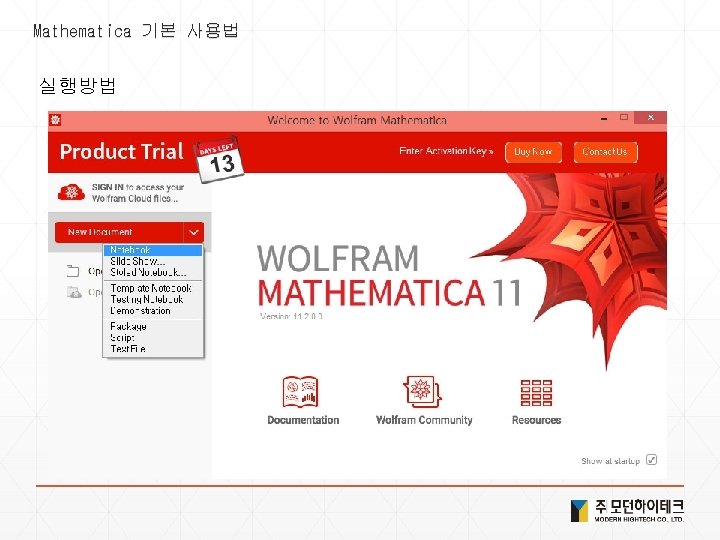Open the Resources grid icon
The width and height of the screenshot is (720, 540).
(536, 393)
